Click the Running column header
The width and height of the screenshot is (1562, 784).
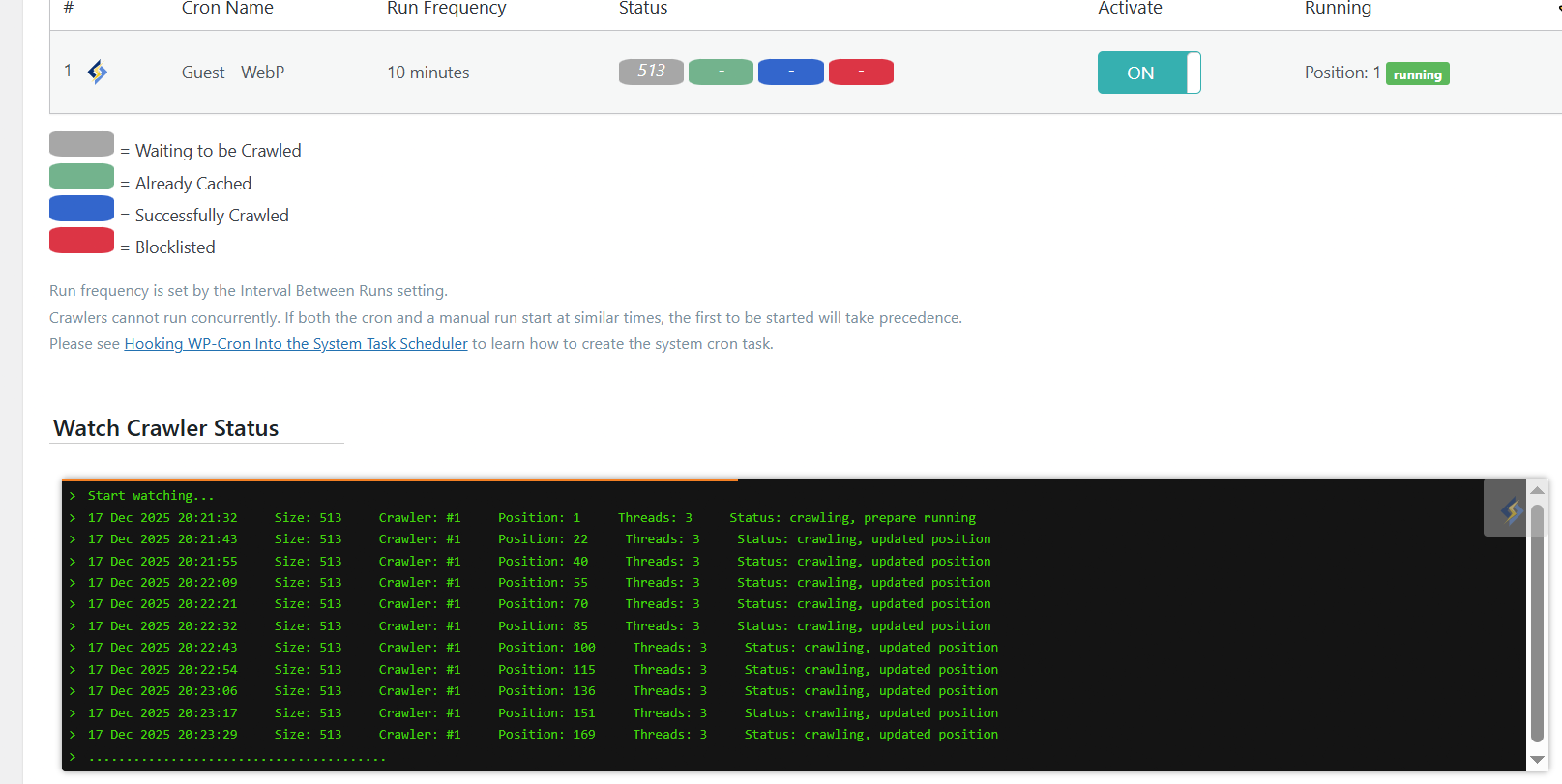pyautogui.click(x=1338, y=9)
